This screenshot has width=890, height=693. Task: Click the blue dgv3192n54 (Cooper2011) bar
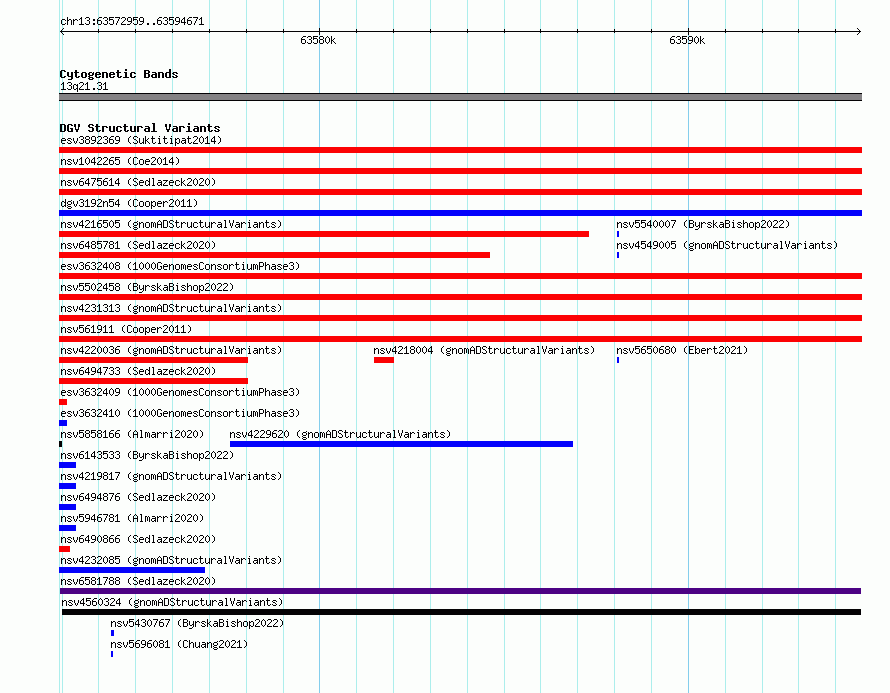(460, 213)
